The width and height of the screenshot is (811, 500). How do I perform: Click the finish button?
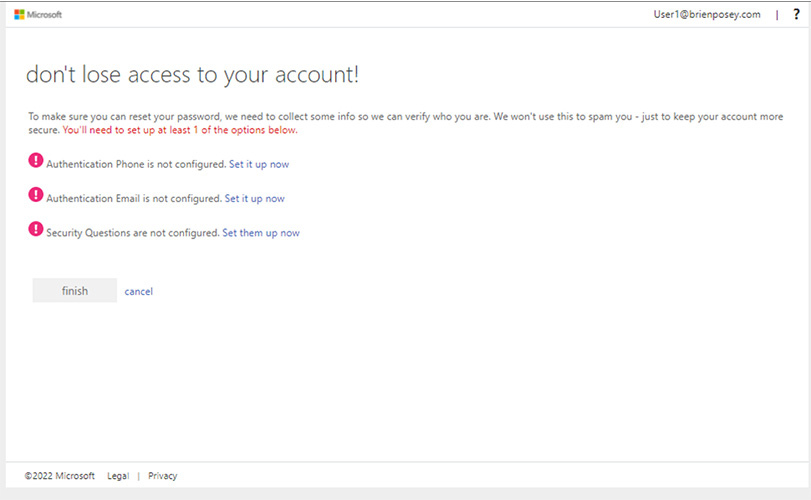[74, 291]
